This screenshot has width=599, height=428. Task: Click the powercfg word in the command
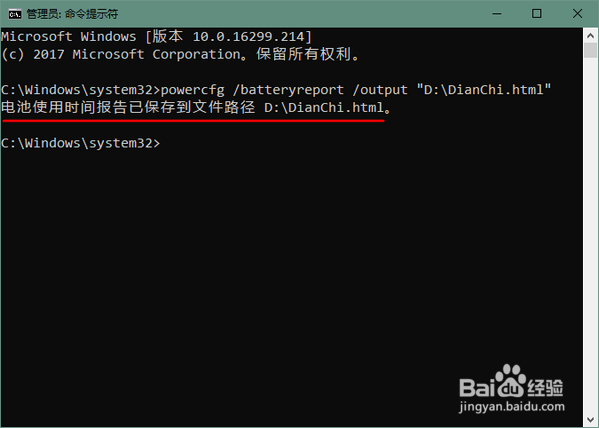[x=193, y=90]
